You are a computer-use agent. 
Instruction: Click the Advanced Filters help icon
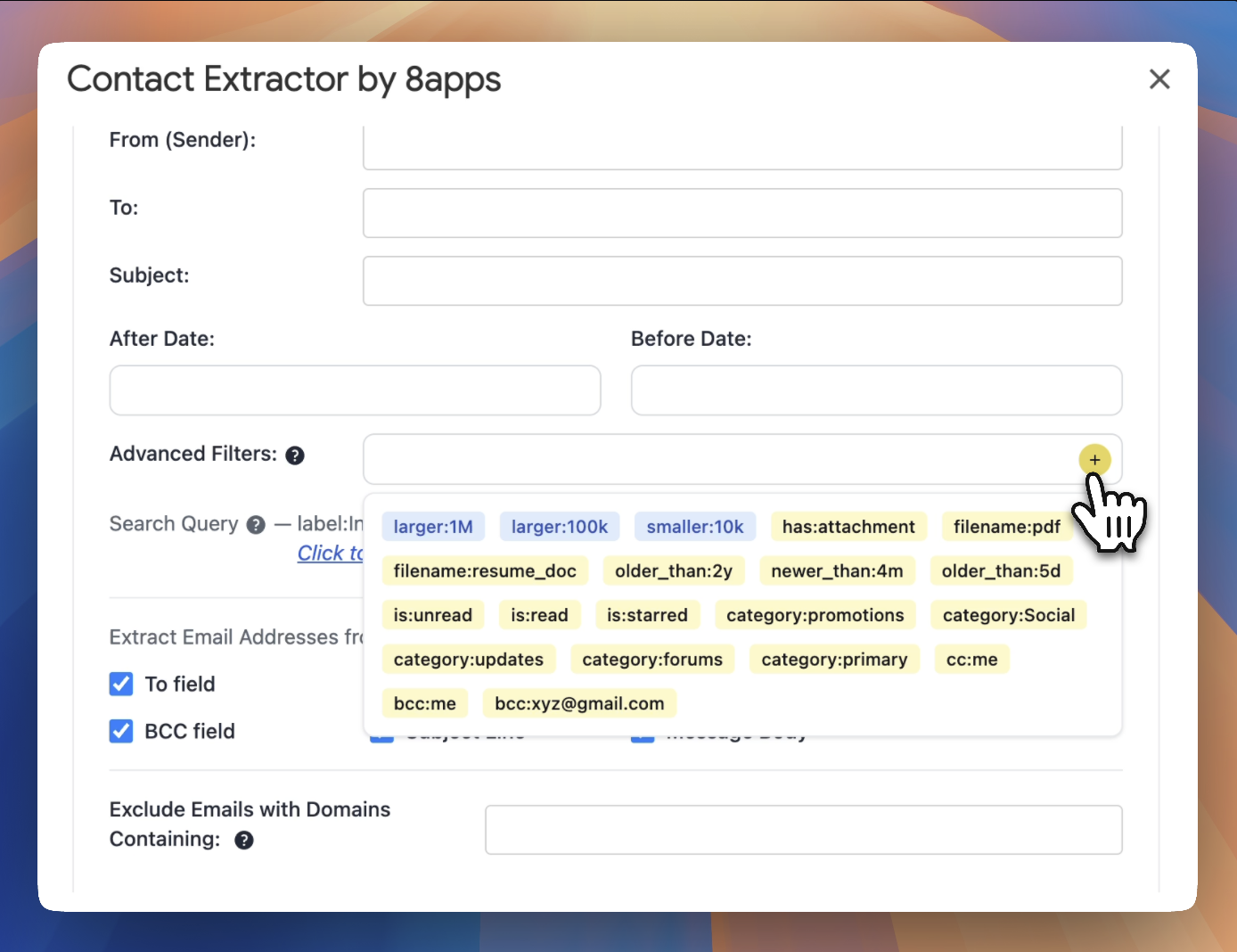pyautogui.click(x=295, y=455)
